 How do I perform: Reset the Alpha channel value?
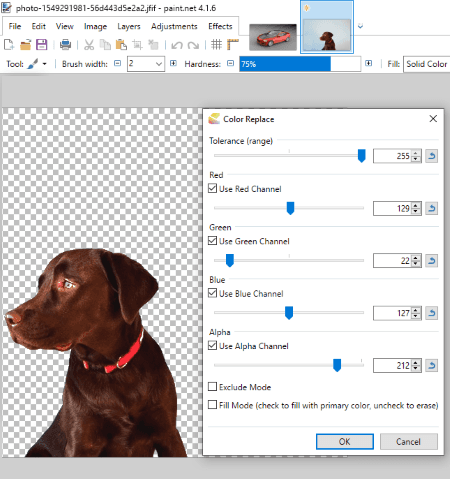[431, 366]
